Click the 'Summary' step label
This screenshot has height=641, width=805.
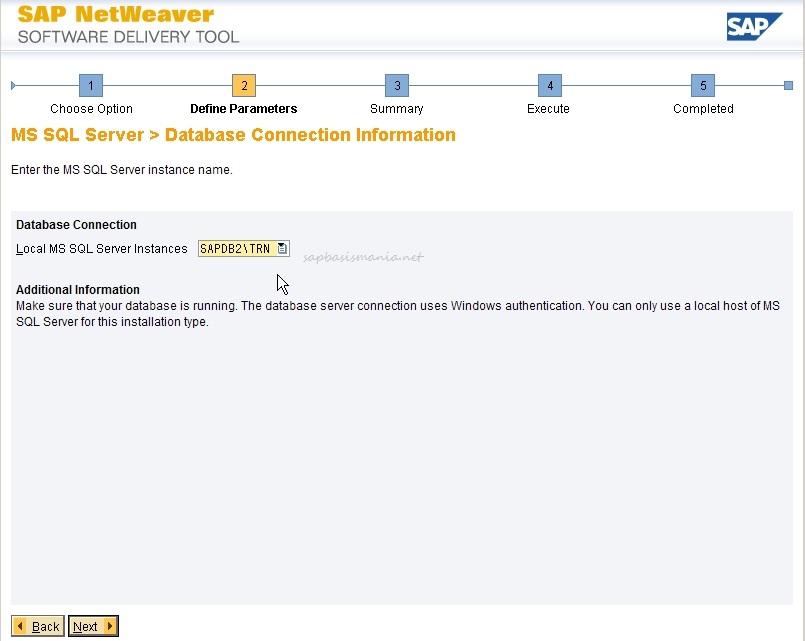[397, 109]
